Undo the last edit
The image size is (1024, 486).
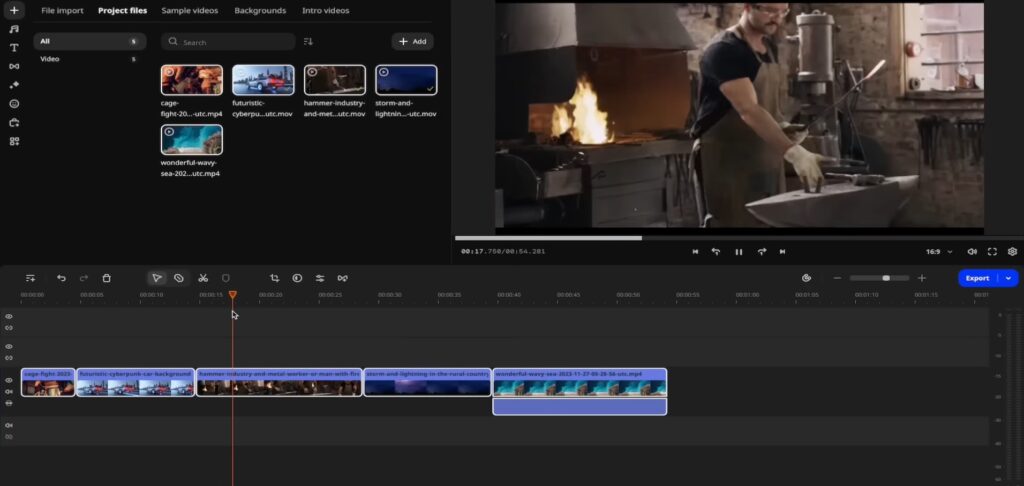coord(61,278)
